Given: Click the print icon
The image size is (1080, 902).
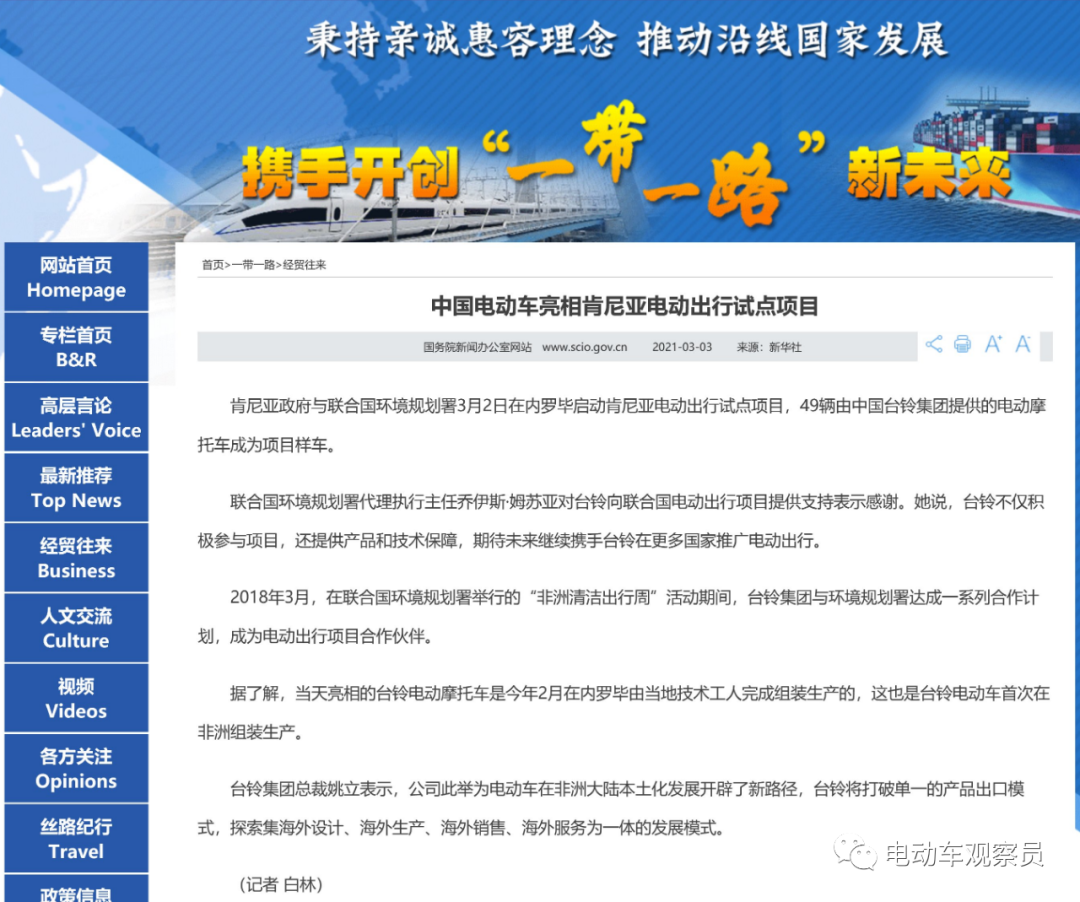Looking at the screenshot, I should click(962, 344).
